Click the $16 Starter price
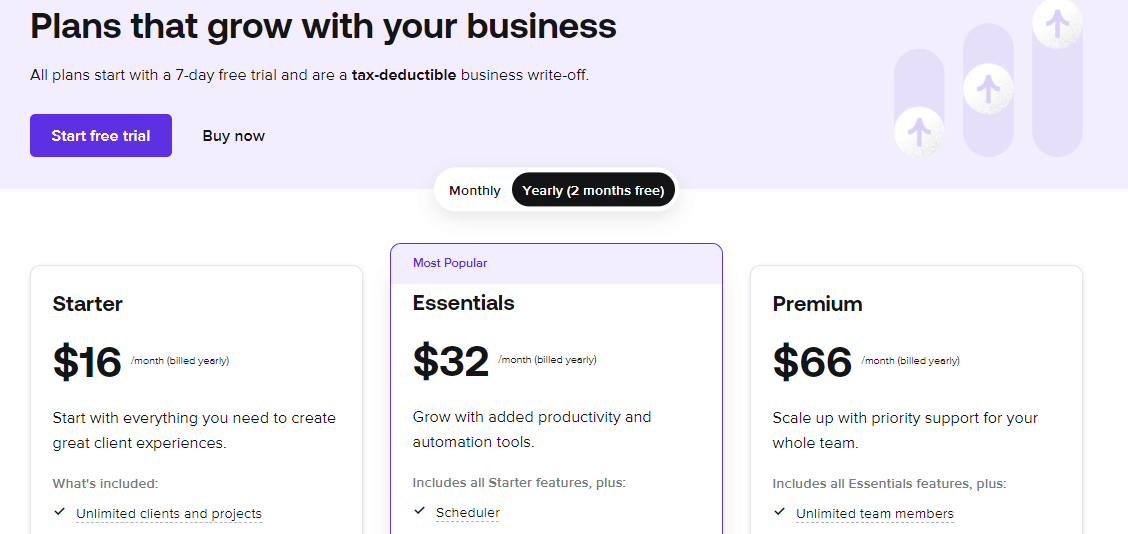 click(x=87, y=362)
